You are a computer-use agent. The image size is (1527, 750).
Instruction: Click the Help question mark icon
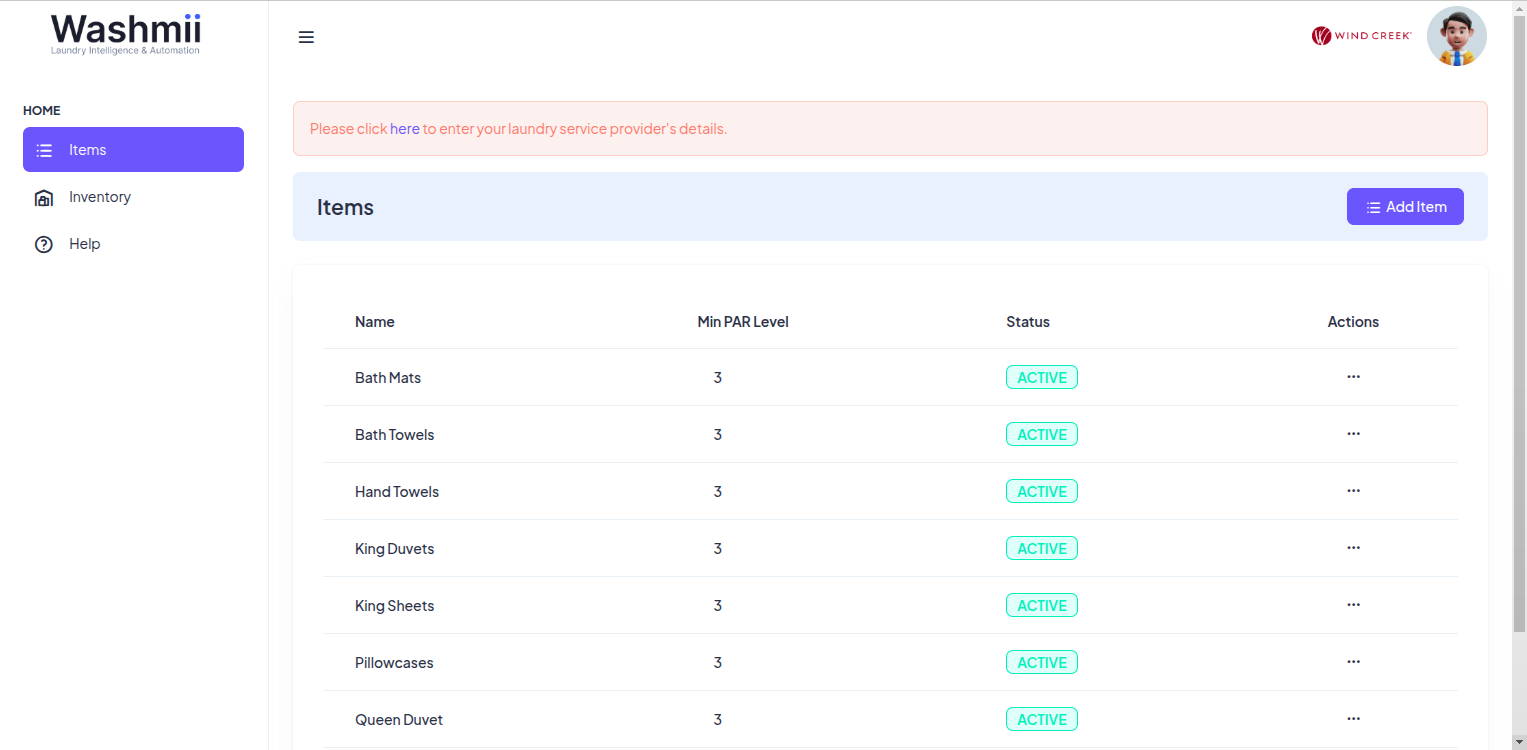(44, 244)
